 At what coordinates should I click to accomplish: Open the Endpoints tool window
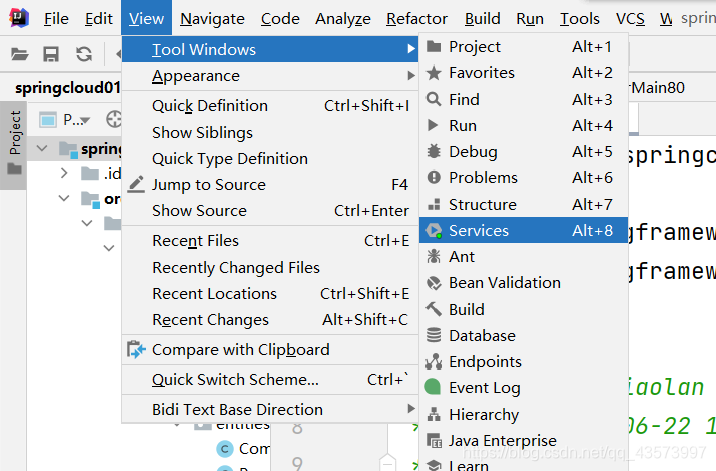485,362
